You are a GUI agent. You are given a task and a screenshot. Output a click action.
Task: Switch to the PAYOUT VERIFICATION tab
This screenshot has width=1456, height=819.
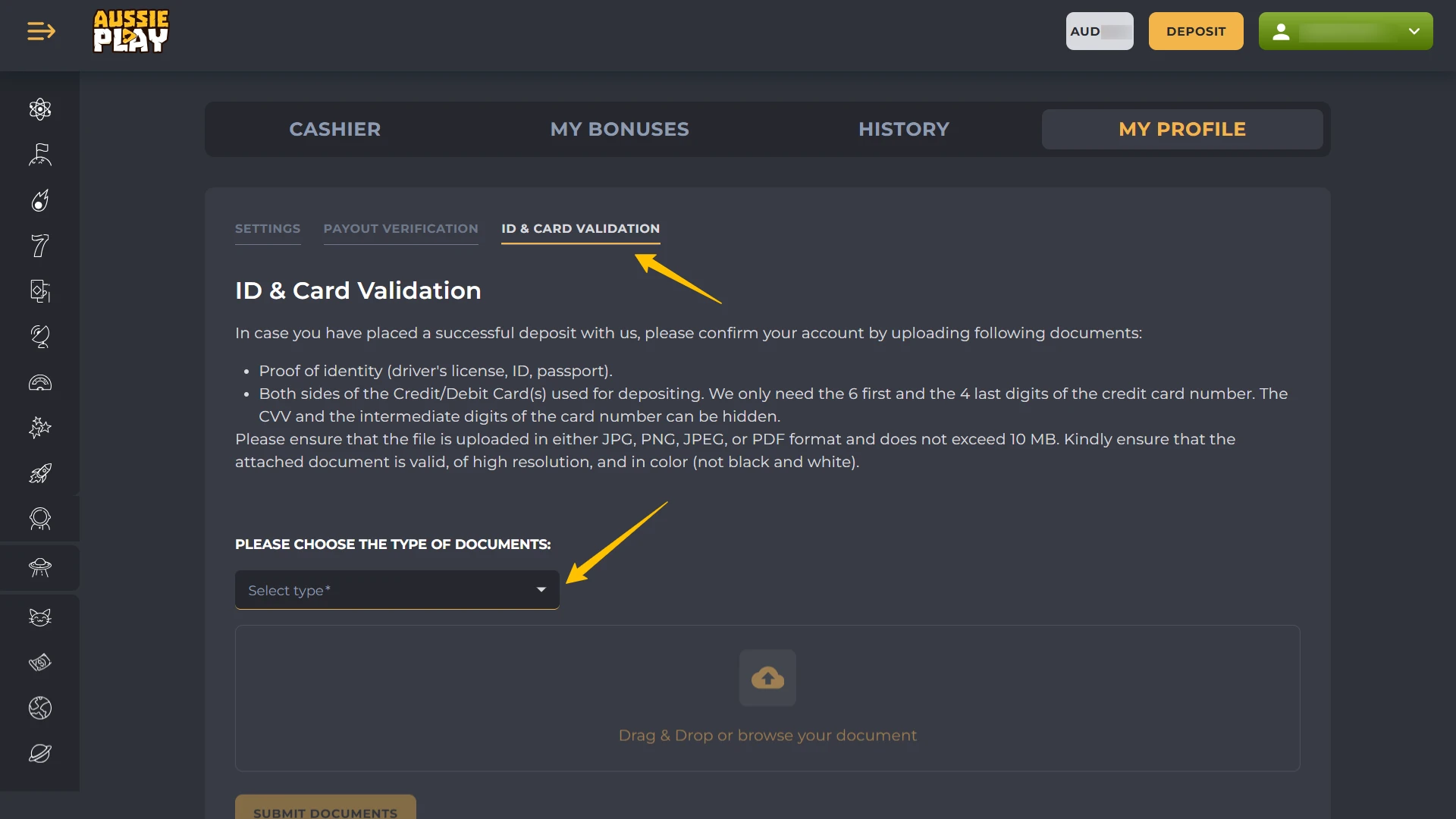point(401,228)
